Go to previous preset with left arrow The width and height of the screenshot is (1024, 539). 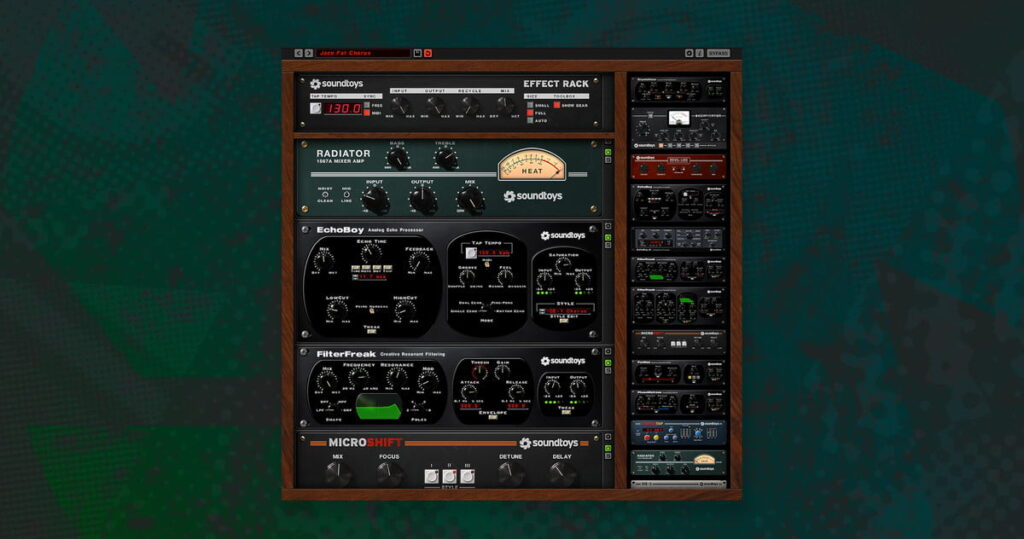coord(298,53)
